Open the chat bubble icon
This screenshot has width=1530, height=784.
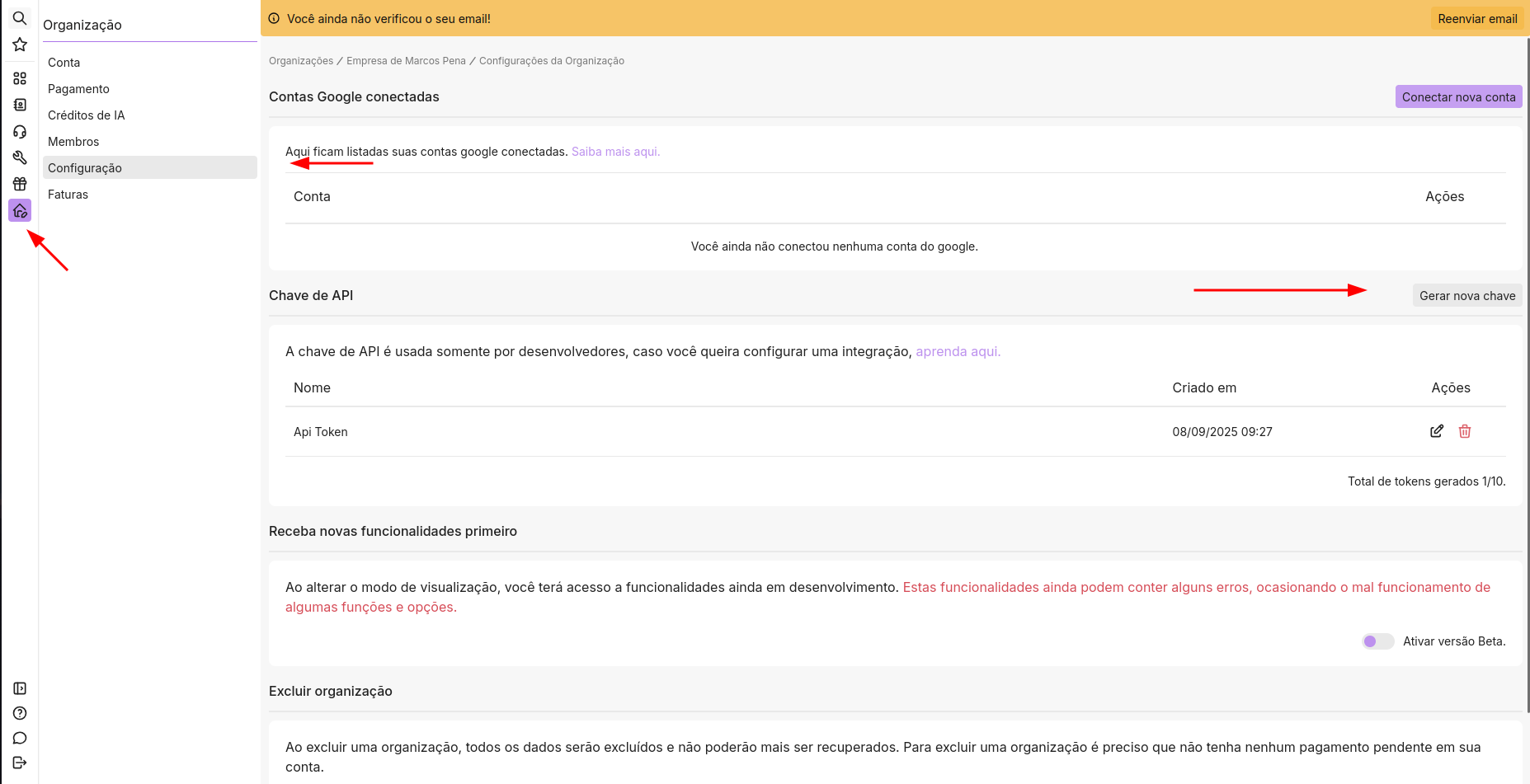click(20, 738)
